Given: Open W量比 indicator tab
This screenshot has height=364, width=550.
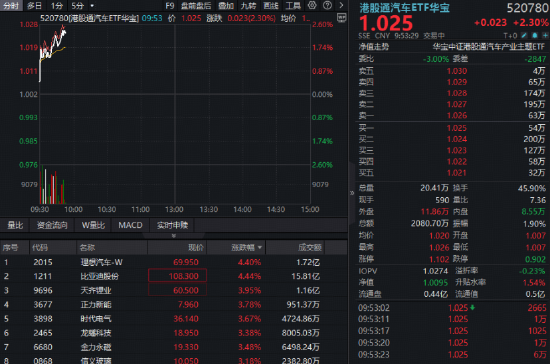Looking at the screenshot, I should [93, 225].
